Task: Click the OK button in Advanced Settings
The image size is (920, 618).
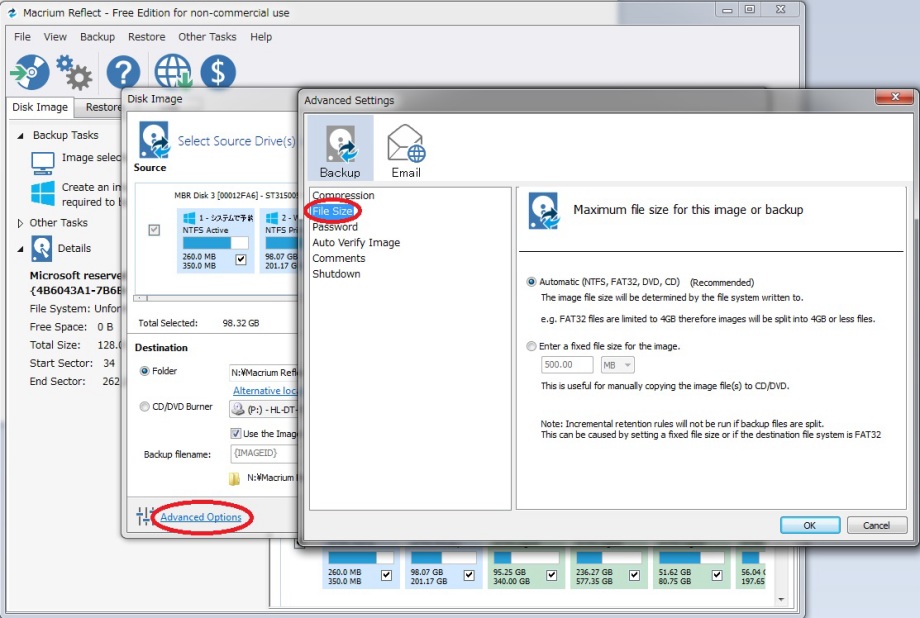Action: click(x=809, y=525)
